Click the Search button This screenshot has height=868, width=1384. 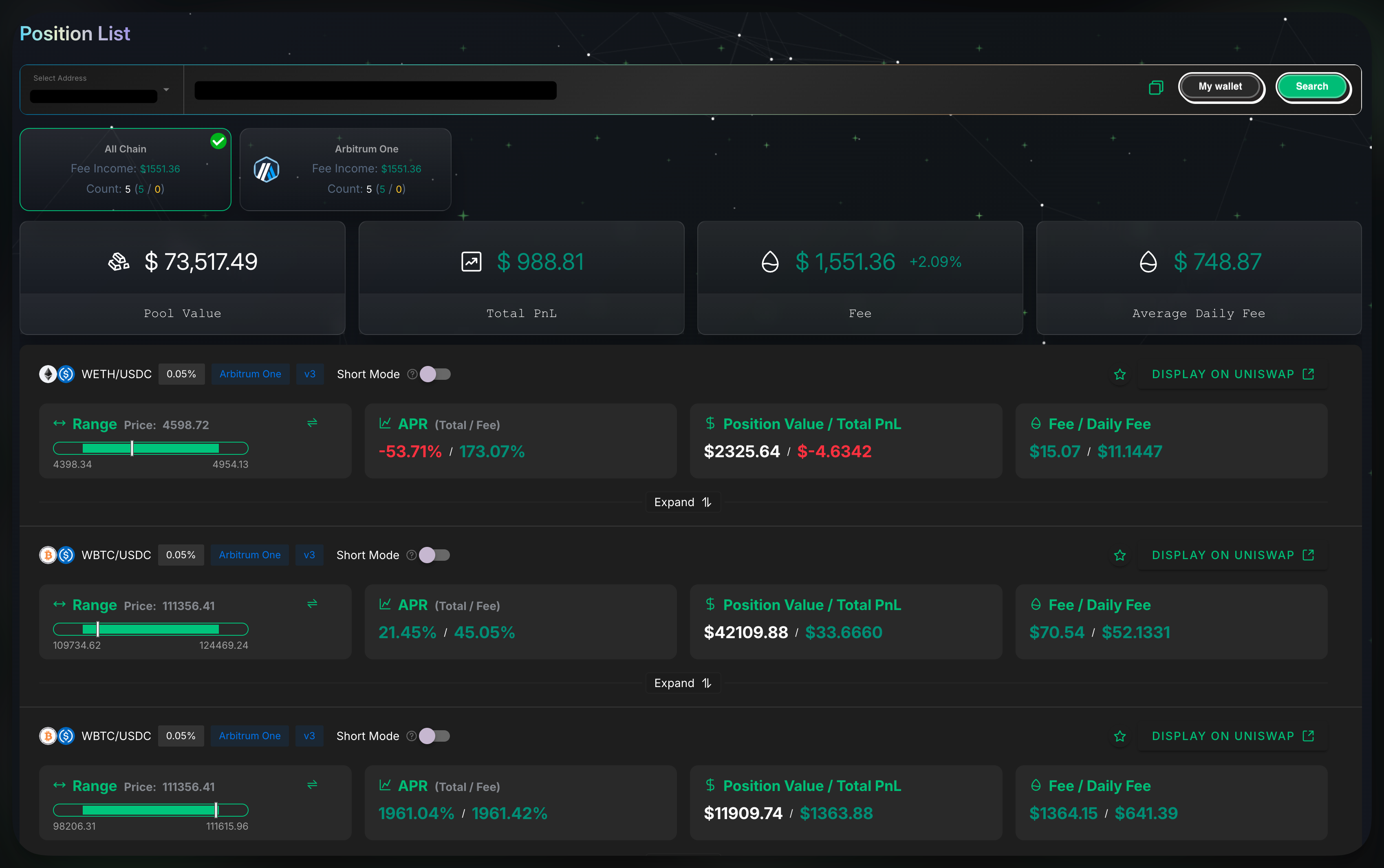[x=1312, y=86]
